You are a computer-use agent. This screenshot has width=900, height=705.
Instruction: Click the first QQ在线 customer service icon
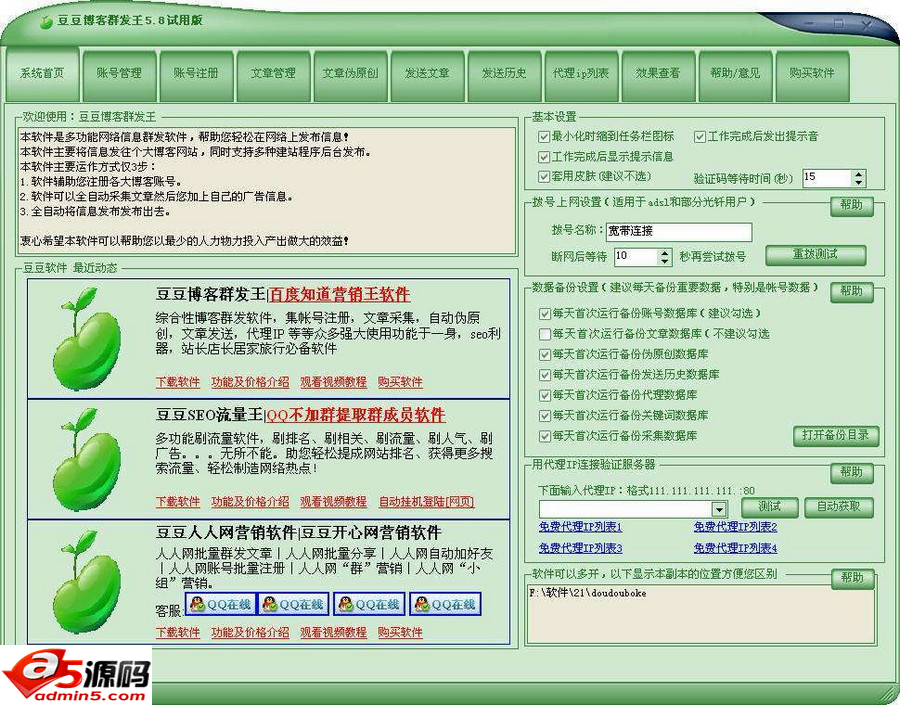(221, 605)
